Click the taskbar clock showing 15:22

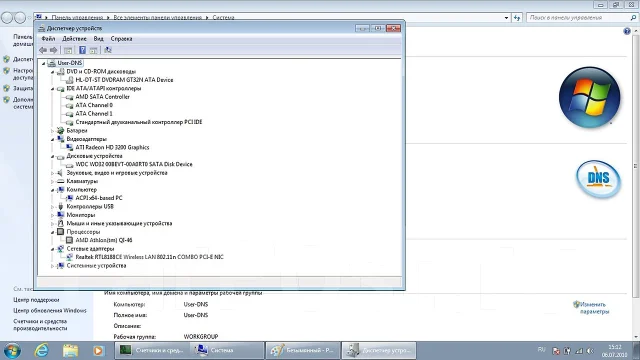(615, 351)
